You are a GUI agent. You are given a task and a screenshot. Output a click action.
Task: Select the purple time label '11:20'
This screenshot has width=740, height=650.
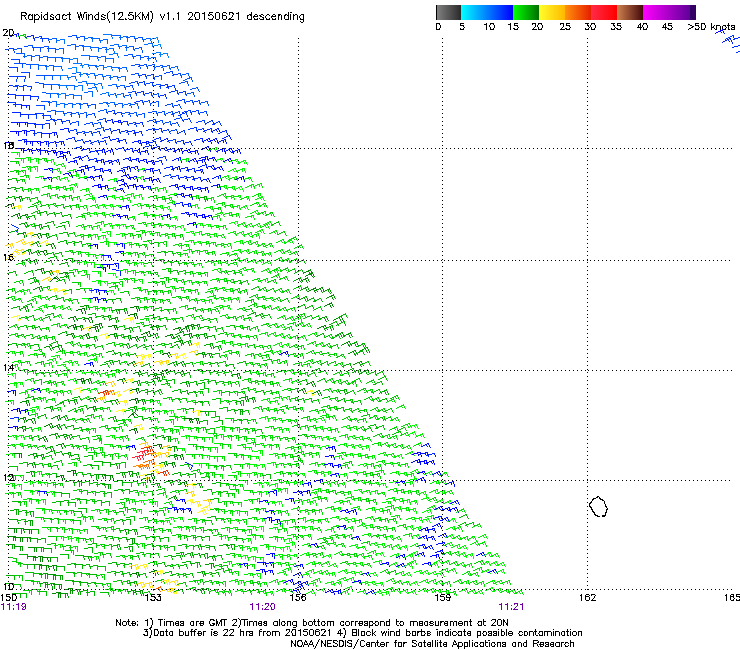[262, 607]
